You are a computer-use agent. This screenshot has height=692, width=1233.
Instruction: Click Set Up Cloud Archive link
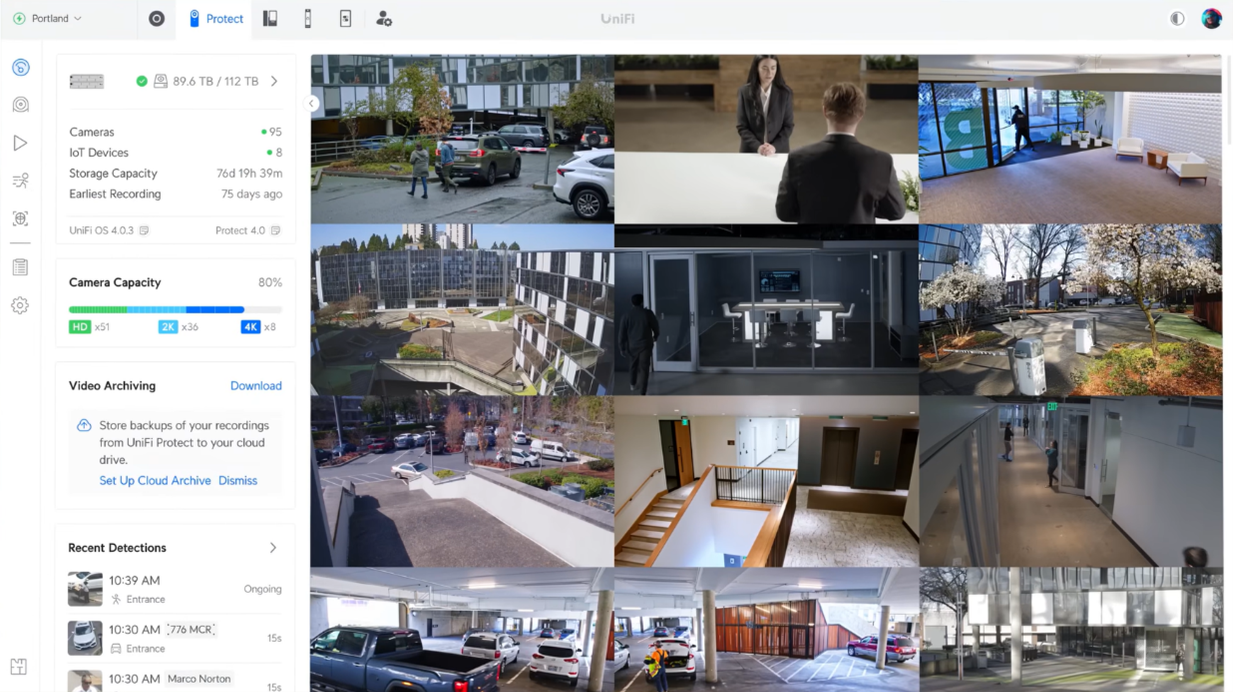pyautogui.click(x=155, y=481)
